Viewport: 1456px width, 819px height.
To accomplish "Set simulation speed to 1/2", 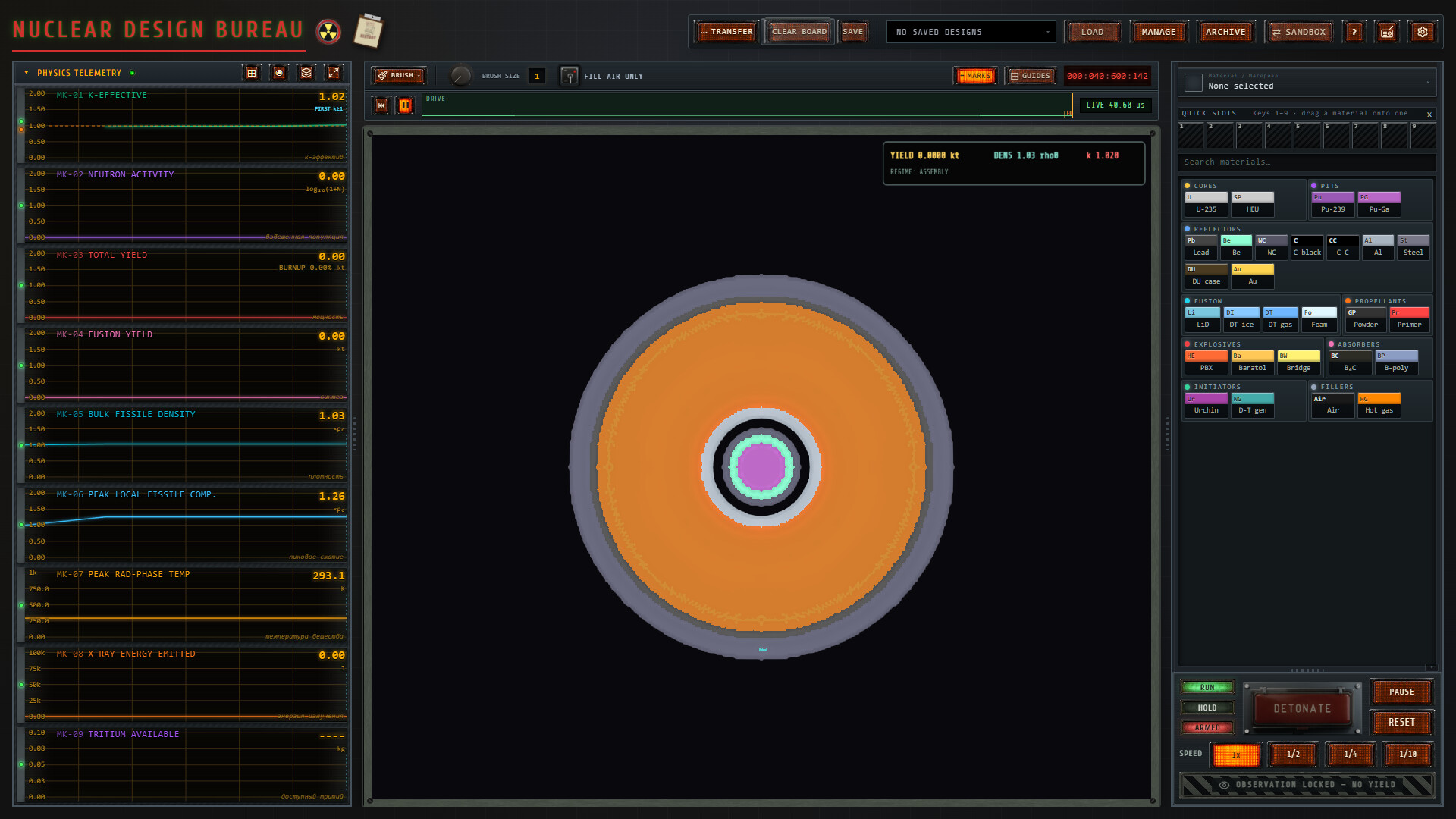I will [x=1293, y=754].
